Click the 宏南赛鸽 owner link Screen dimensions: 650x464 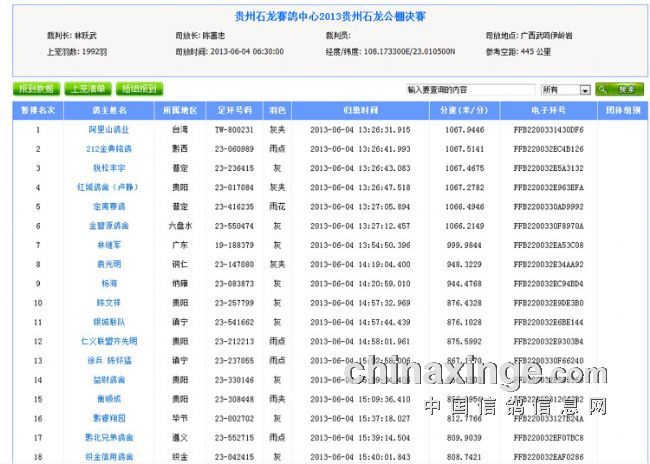click(108, 206)
